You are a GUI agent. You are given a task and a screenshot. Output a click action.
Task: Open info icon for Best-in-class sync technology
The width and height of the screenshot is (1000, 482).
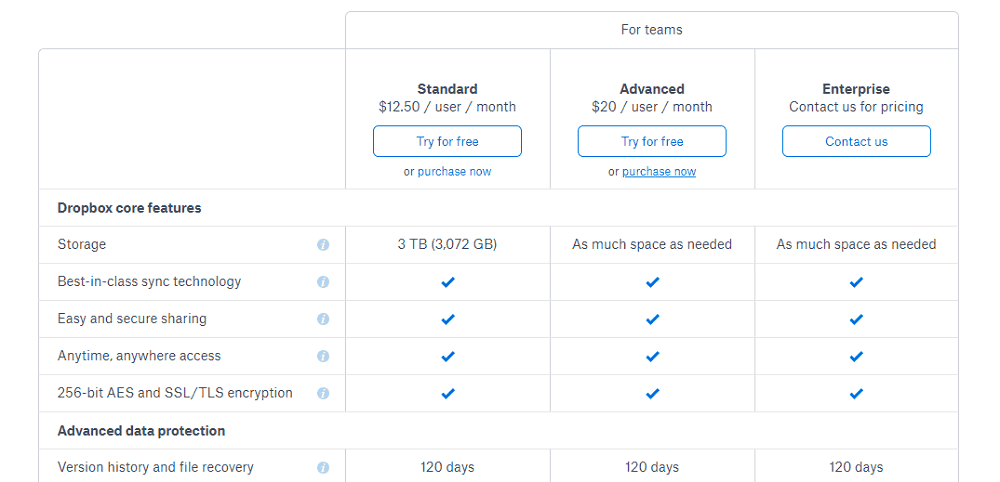coord(323,282)
